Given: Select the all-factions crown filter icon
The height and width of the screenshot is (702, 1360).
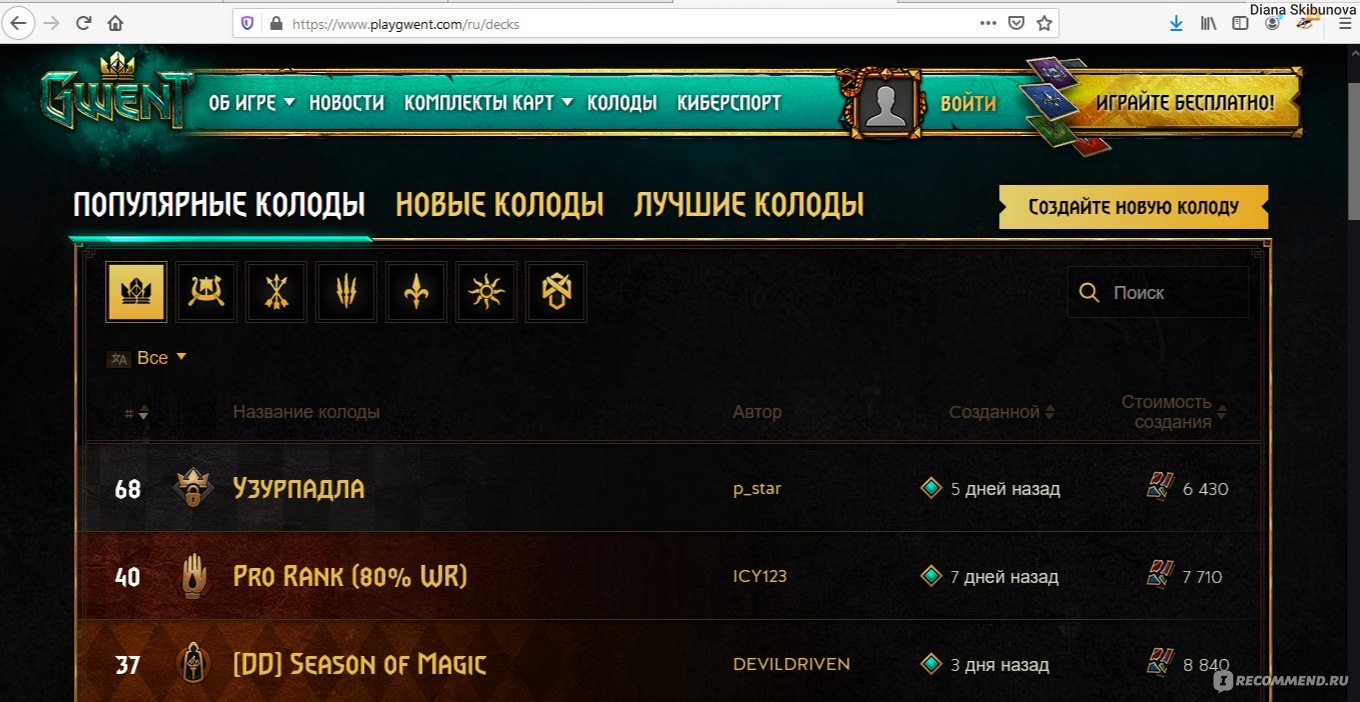Looking at the screenshot, I should (136, 292).
